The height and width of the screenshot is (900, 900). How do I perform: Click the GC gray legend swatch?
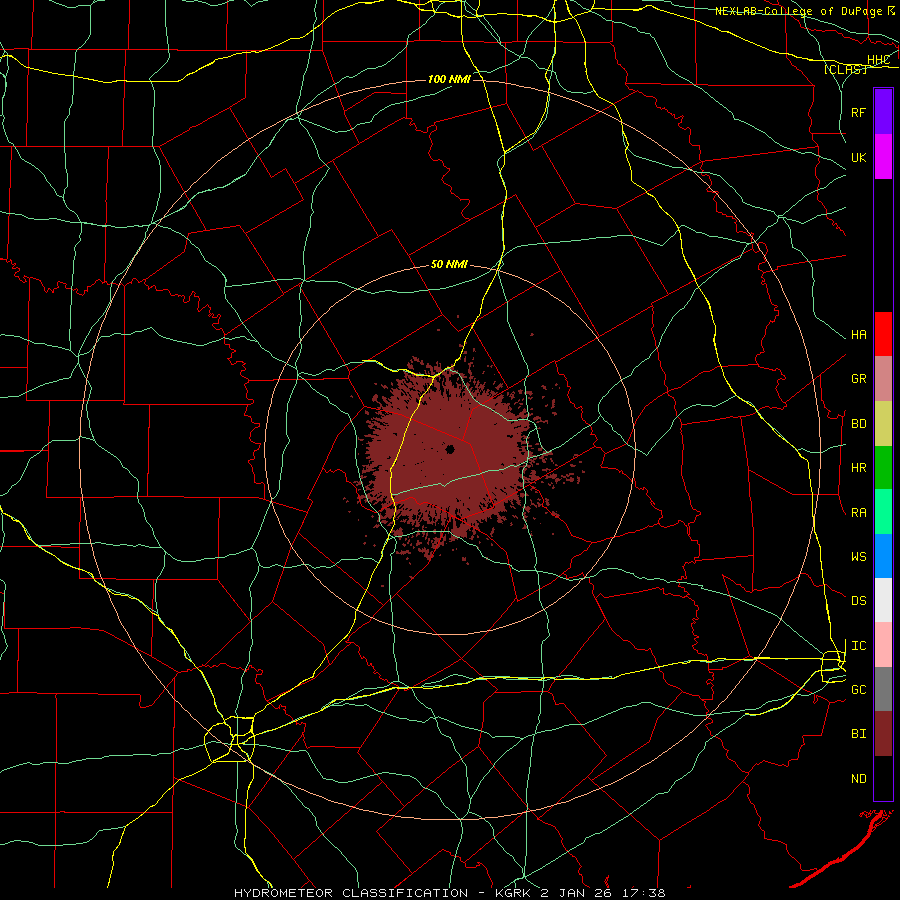[x=883, y=689]
